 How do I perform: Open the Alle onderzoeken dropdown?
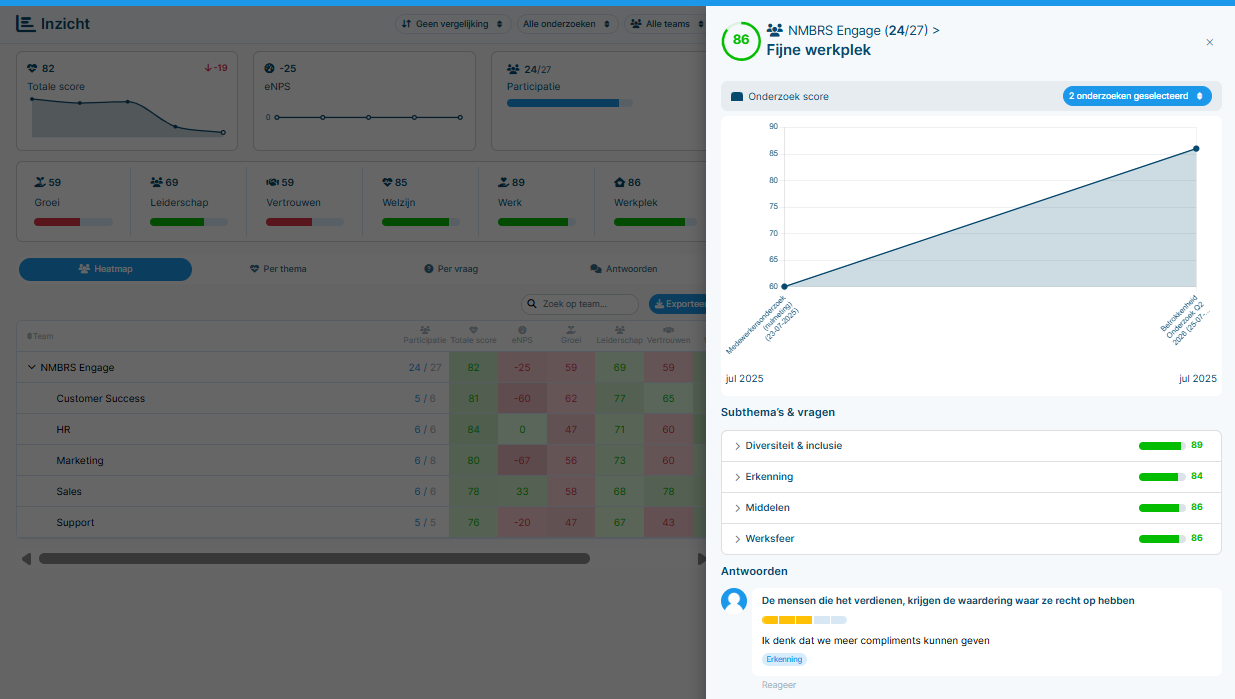(567, 23)
